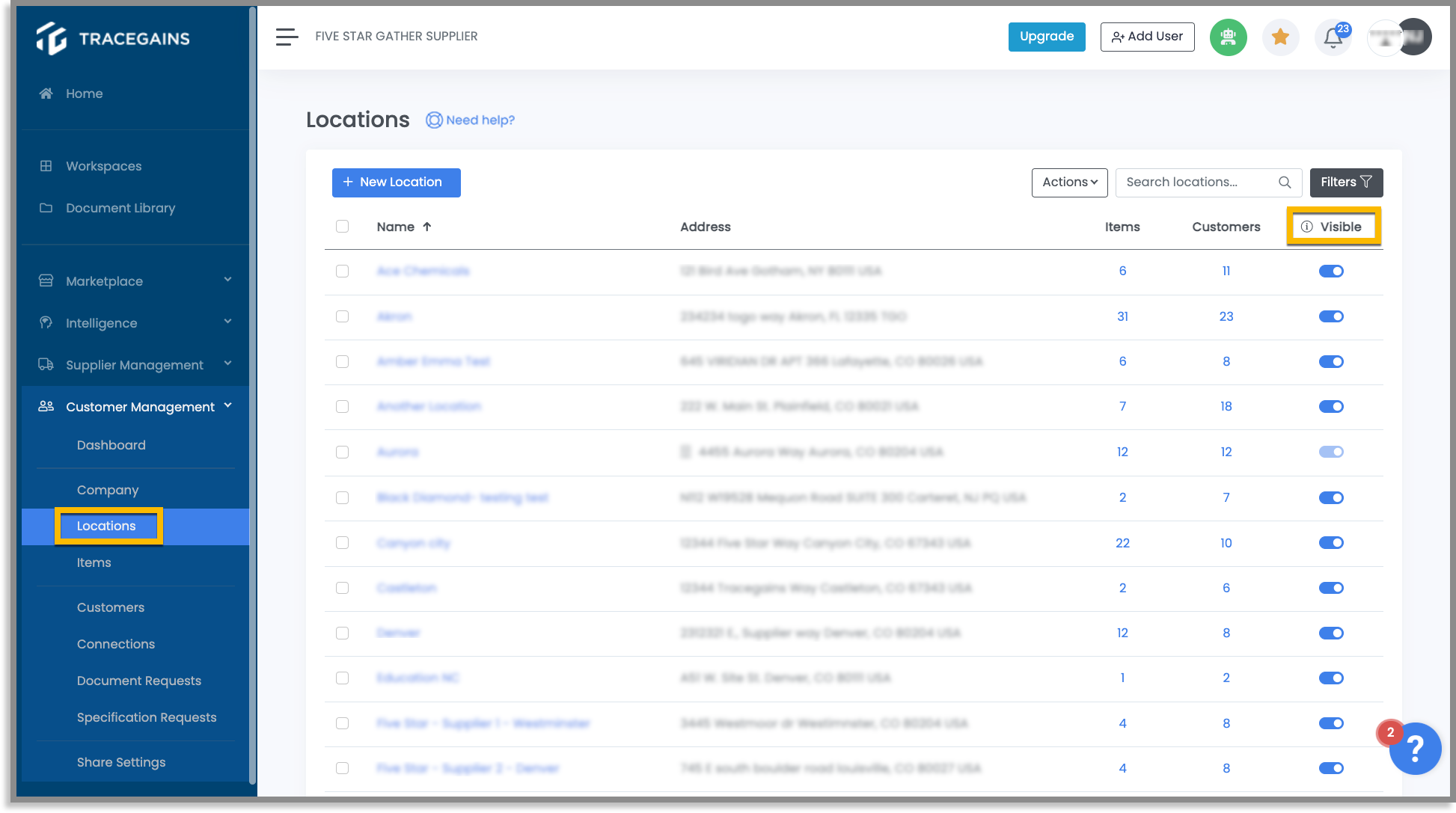This screenshot has width=1456, height=813.
Task: Toggle visibility for row with 10 customers
Action: click(1331, 543)
